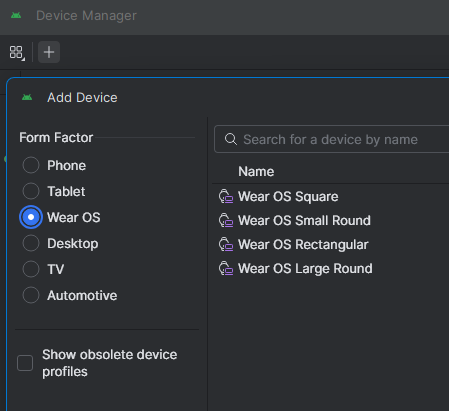Click the watch icon for Wear OS Rectangular

click(x=226, y=244)
